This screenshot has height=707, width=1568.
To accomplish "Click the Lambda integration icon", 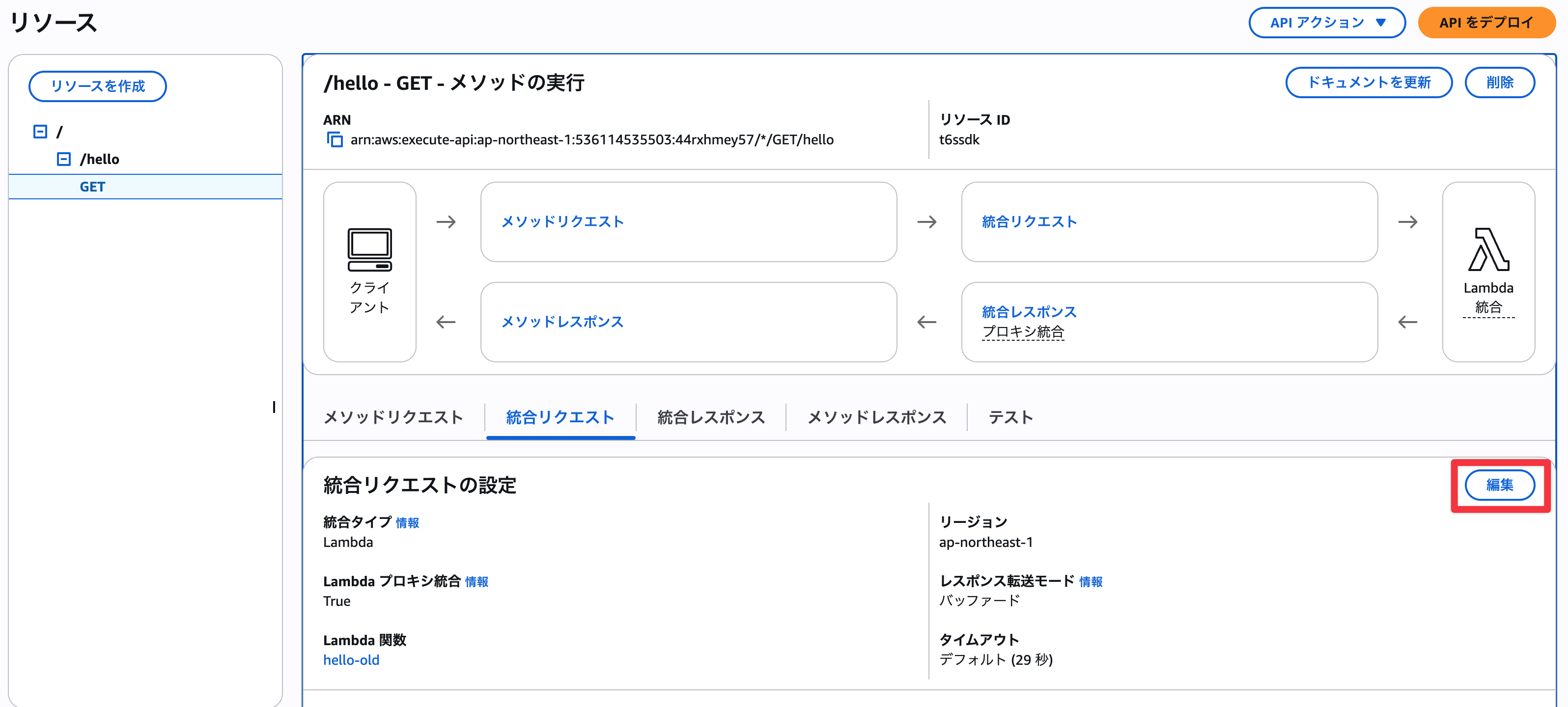I will coord(1488,249).
